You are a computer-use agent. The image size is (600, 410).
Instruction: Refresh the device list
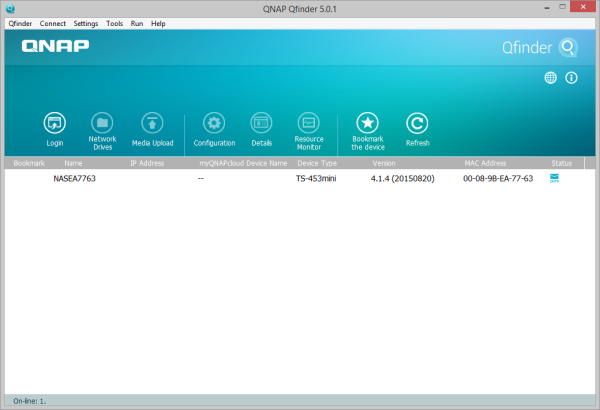(417, 123)
